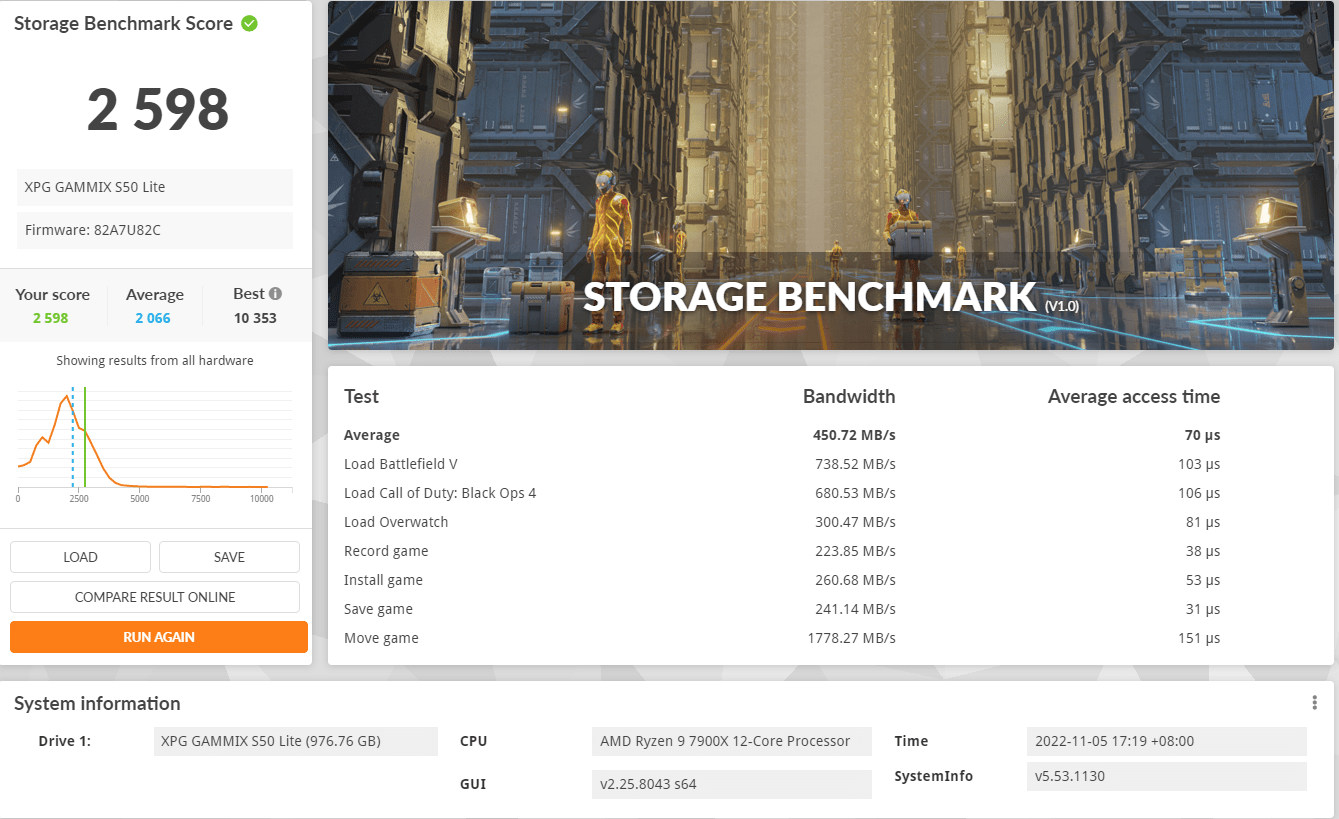Click the Storage Benchmark banner image
Screen dimensions: 1339x819
831,176
